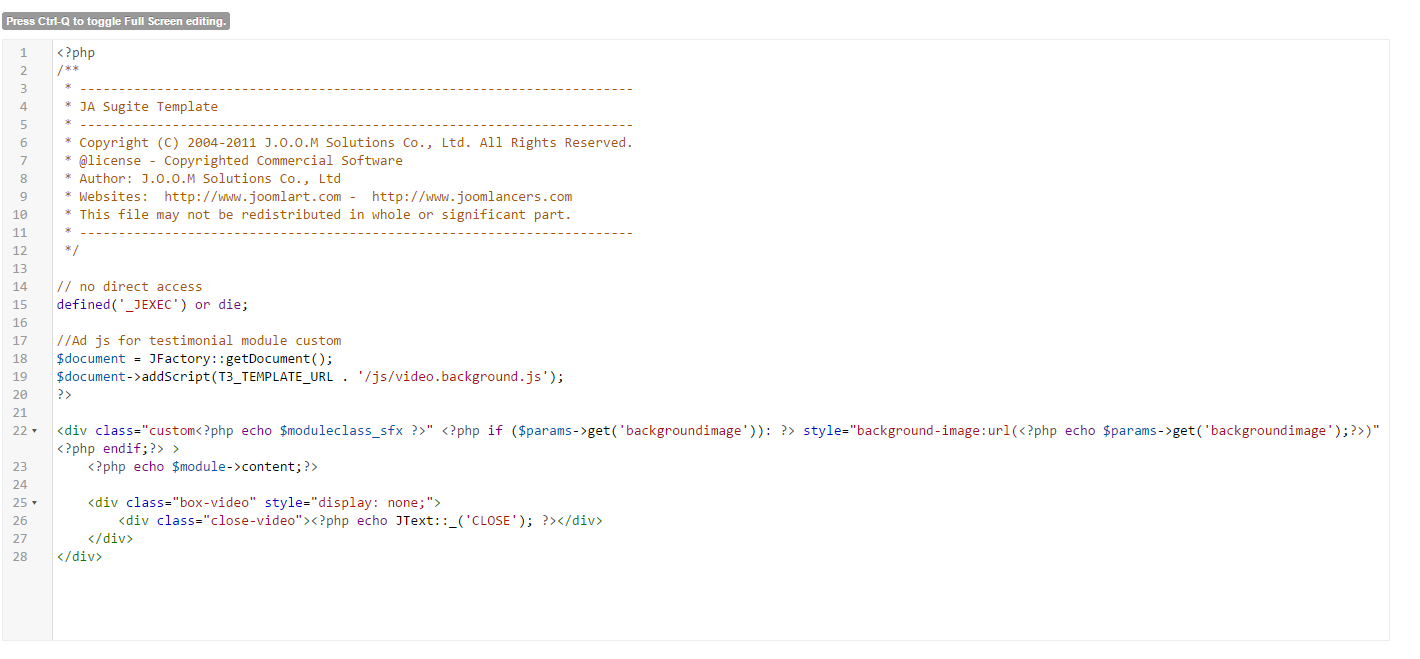Screen dimensions: 1420x659
Task: Click the http://www.joomlart.com URL in the comment
Action: [x=252, y=197]
